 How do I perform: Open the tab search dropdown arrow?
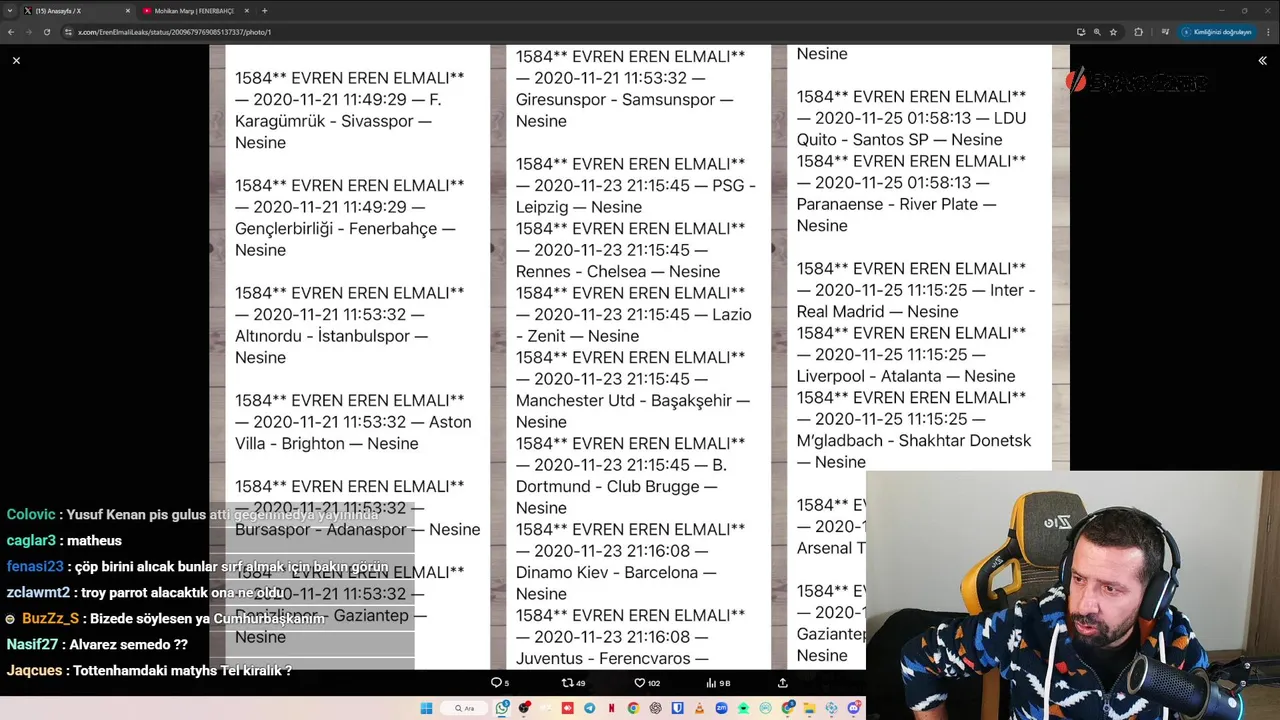9,11
